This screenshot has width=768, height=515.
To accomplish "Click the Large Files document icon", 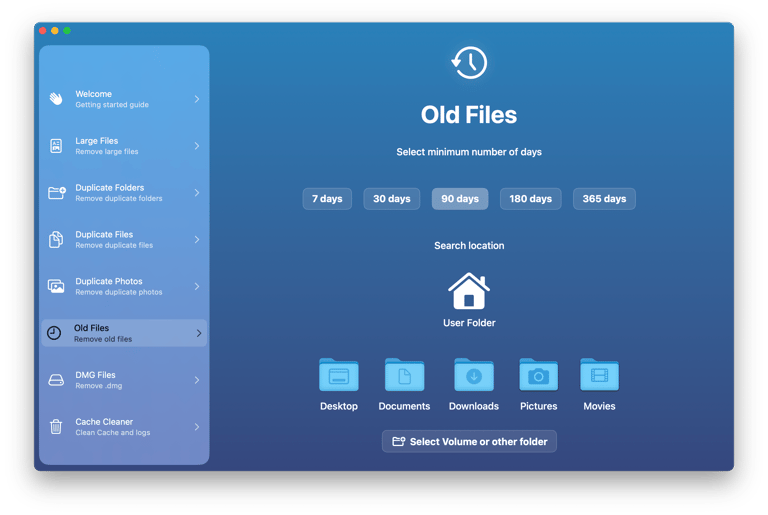I will point(56,146).
